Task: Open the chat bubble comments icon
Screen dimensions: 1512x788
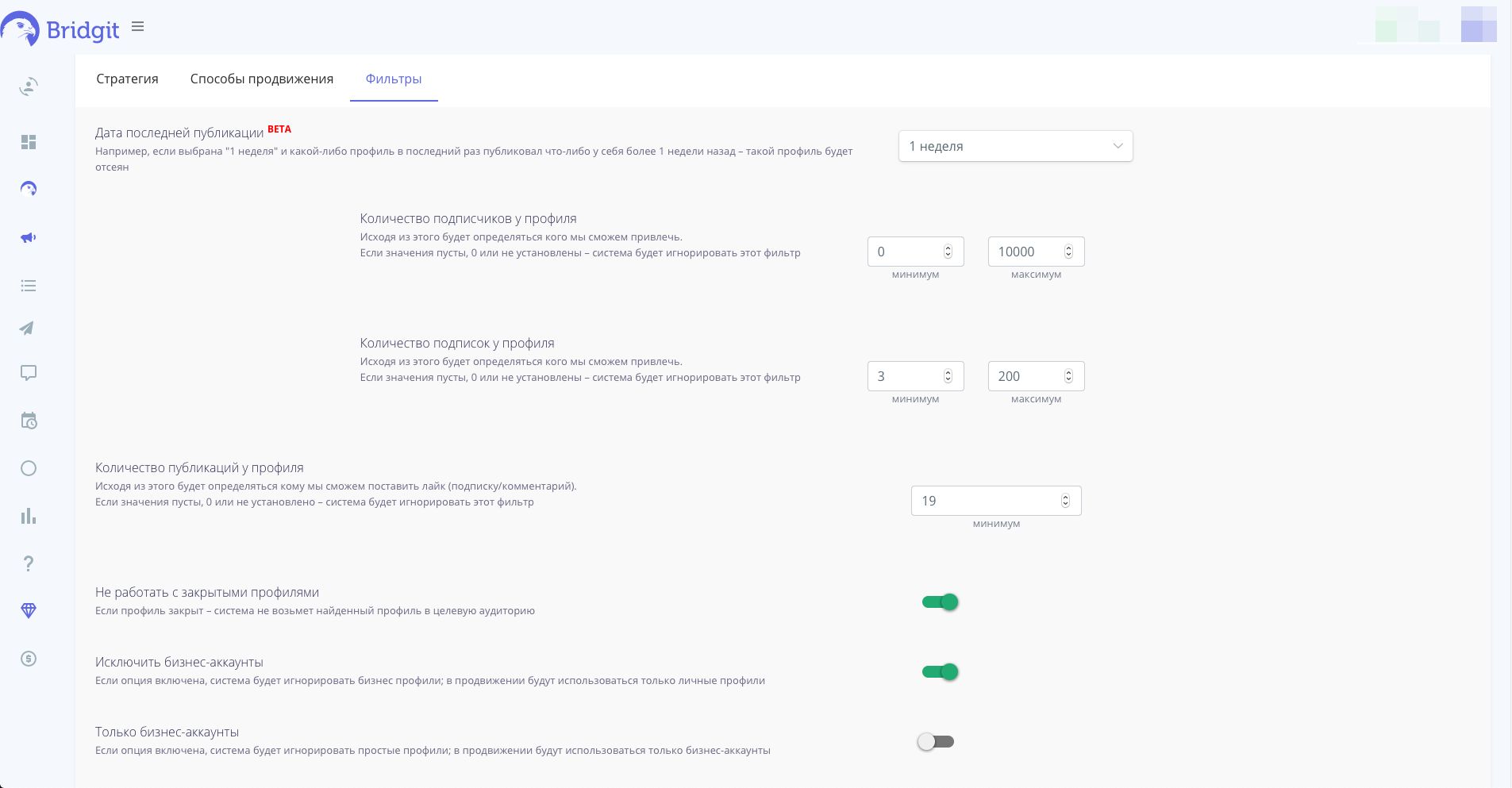Action: (29, 373)
